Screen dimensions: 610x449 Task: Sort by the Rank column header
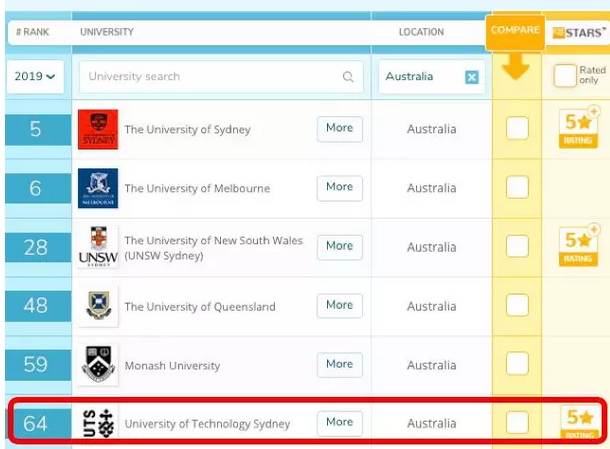click(x=33, y=32)
